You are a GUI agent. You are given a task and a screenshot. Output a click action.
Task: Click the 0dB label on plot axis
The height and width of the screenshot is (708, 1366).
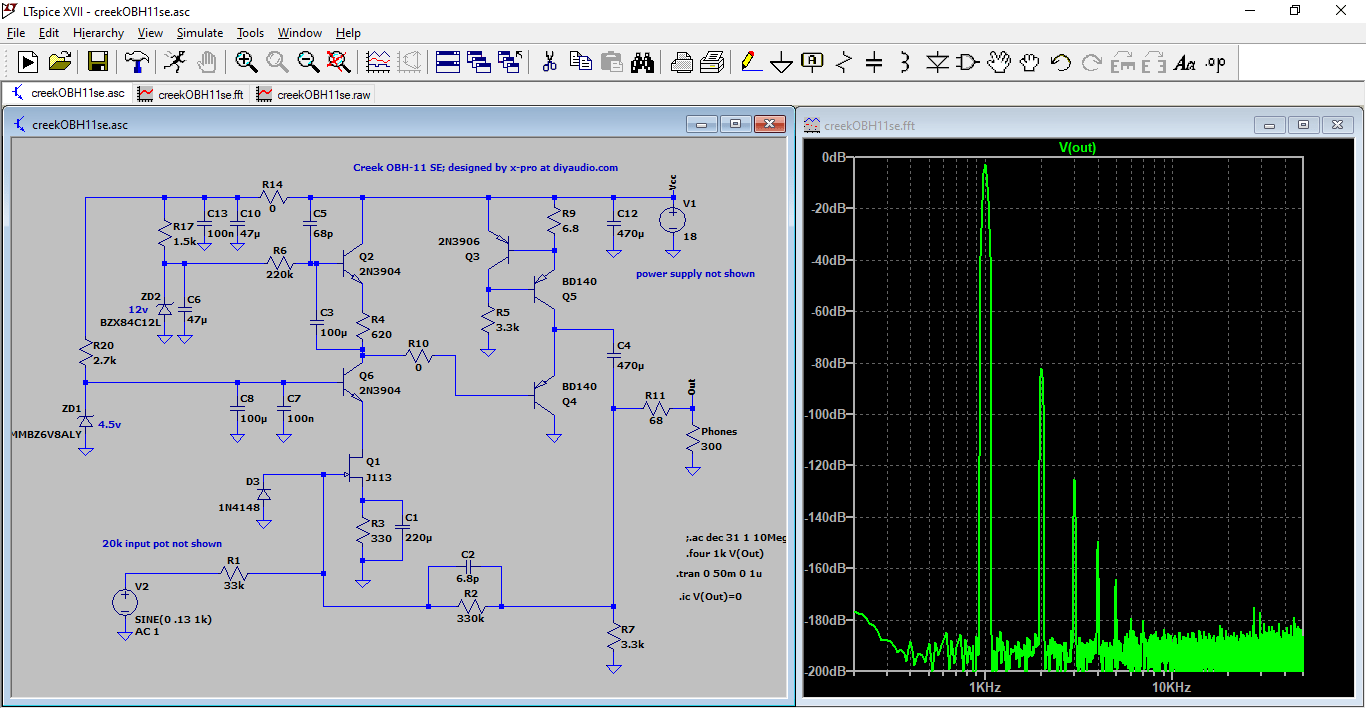pos(834,158)
